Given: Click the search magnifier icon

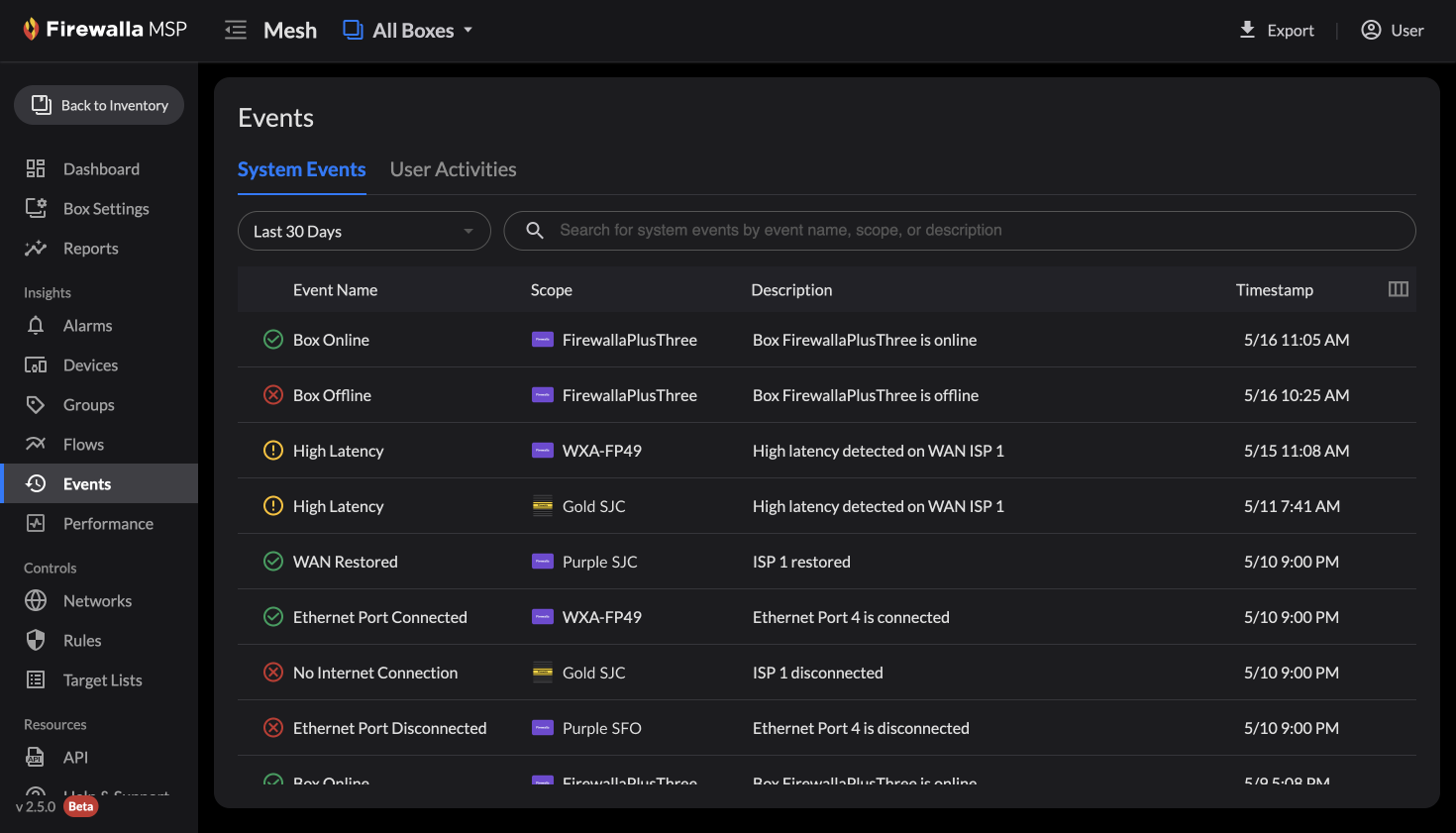Looking at the screenshot, I should coord(535,231).
